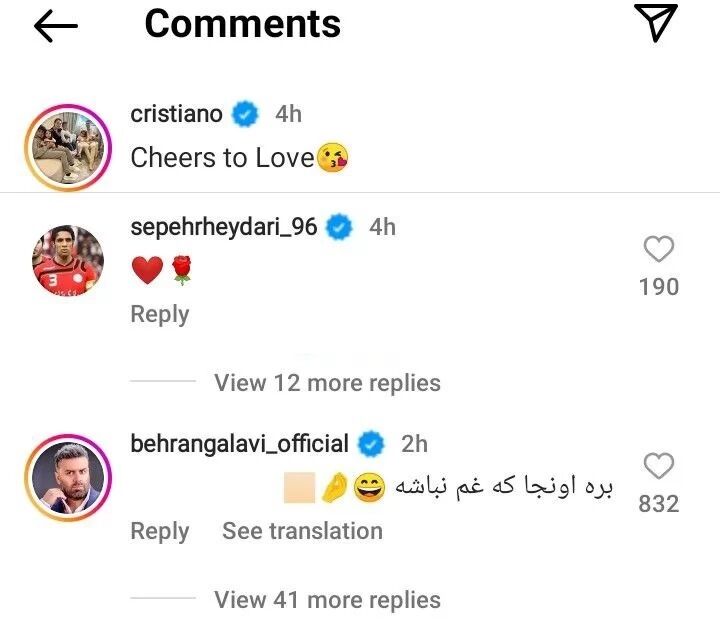The height and width of the screenshot is (638, 720).
Task: Click behrangalavi_official's verified badge
Action: pyautogui.click(x=371, y=442)
